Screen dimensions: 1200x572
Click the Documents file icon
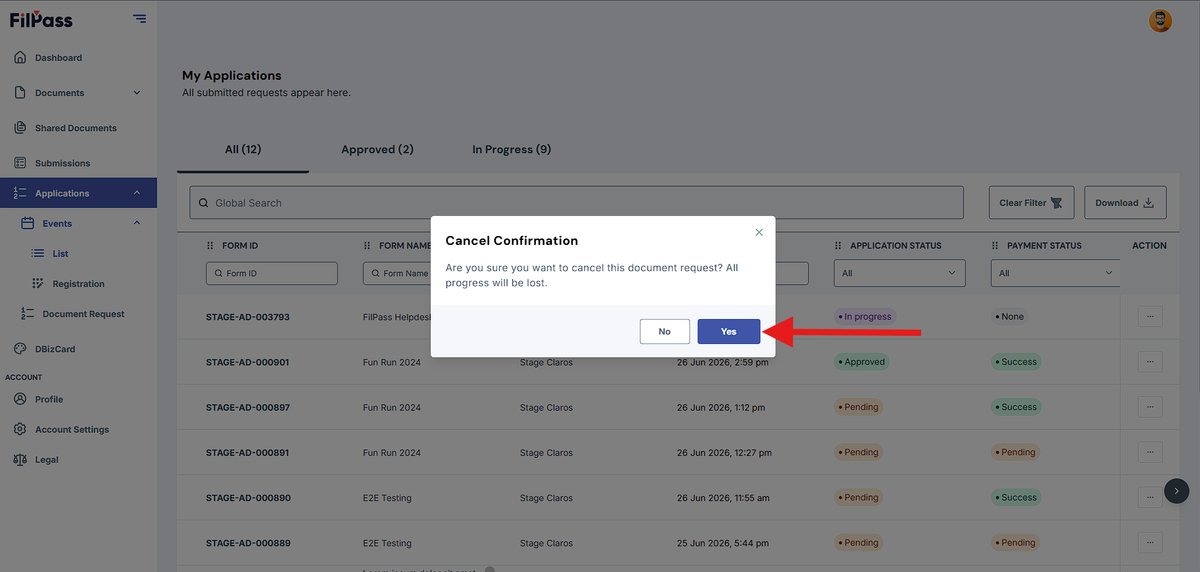(x=20, y=93)
